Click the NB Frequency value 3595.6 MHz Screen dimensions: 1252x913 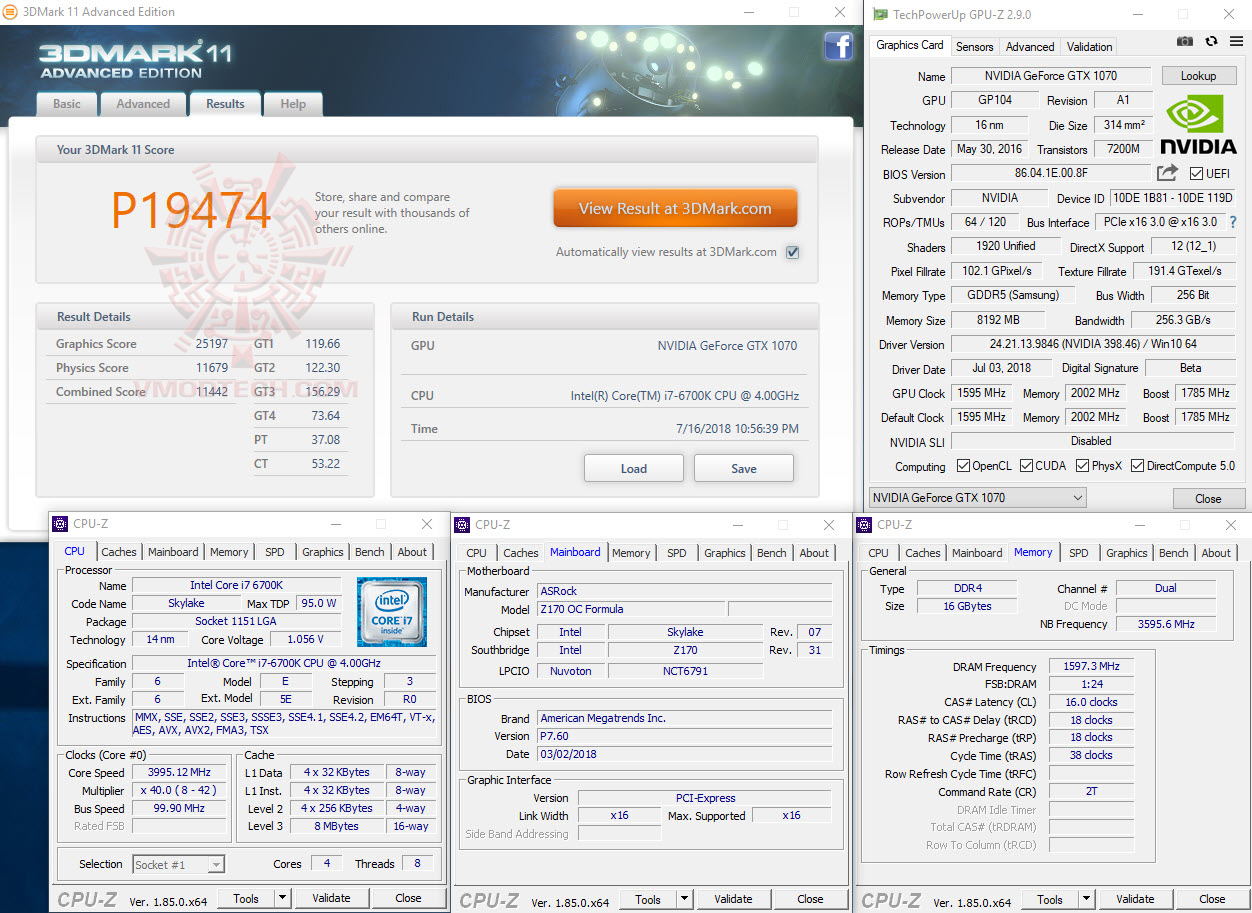[x=1166, y=624]
